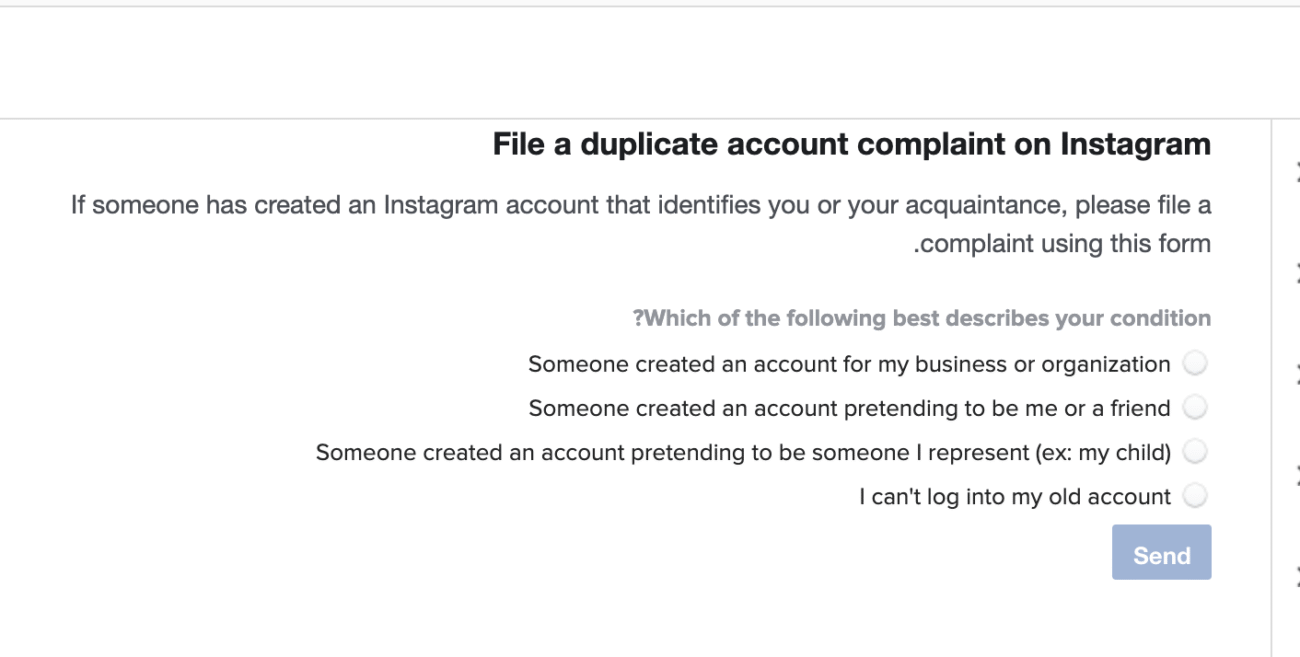Pick the "I can't log into my old account" radio
Screen dimensions: 1300x657
[1194, 495]
